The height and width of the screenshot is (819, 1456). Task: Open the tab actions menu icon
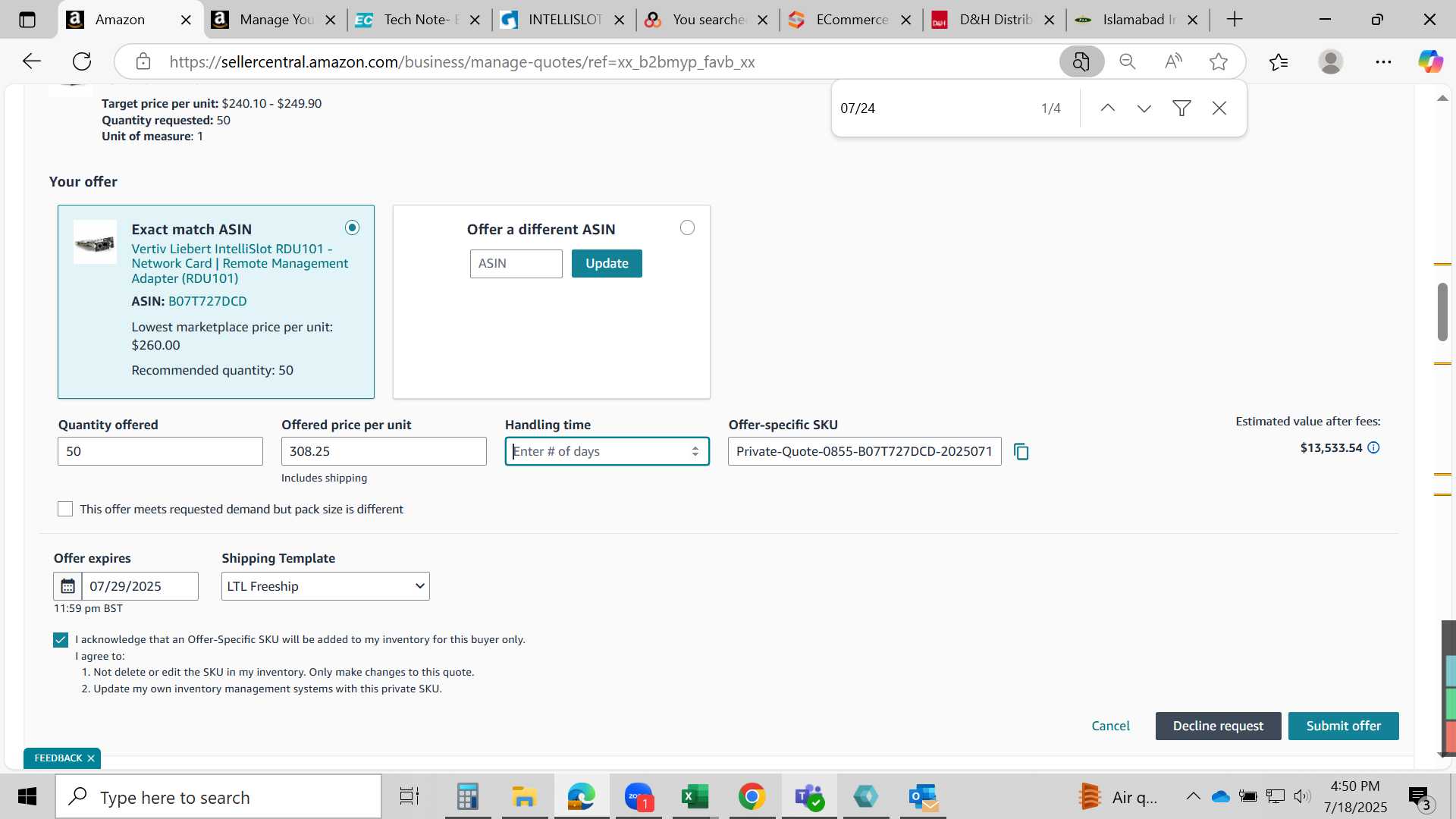(x=27, y=20)
